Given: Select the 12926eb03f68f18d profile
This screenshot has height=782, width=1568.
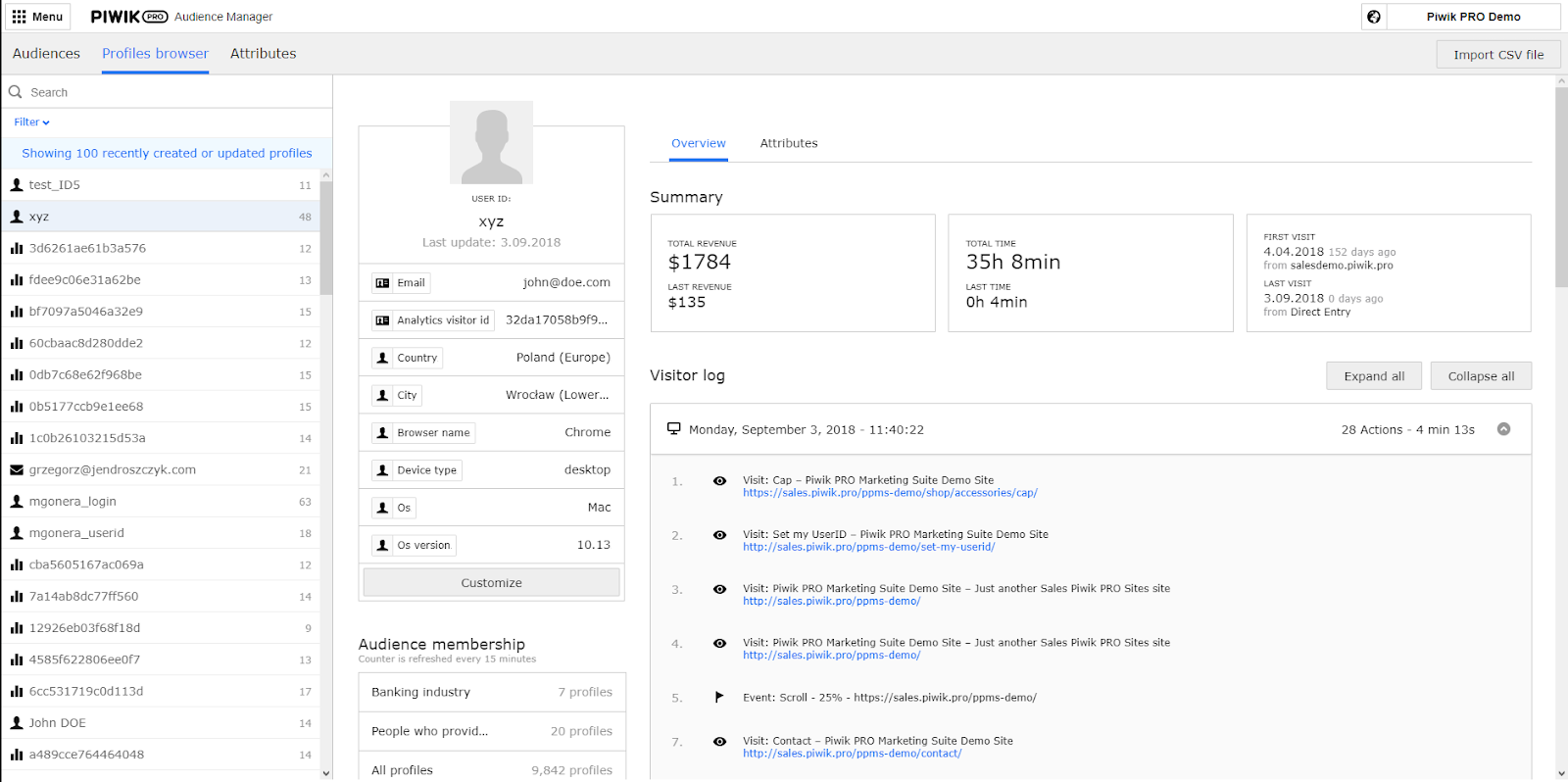Looking at the screenshot, I should pyautogui.click(x=161, y=628).
